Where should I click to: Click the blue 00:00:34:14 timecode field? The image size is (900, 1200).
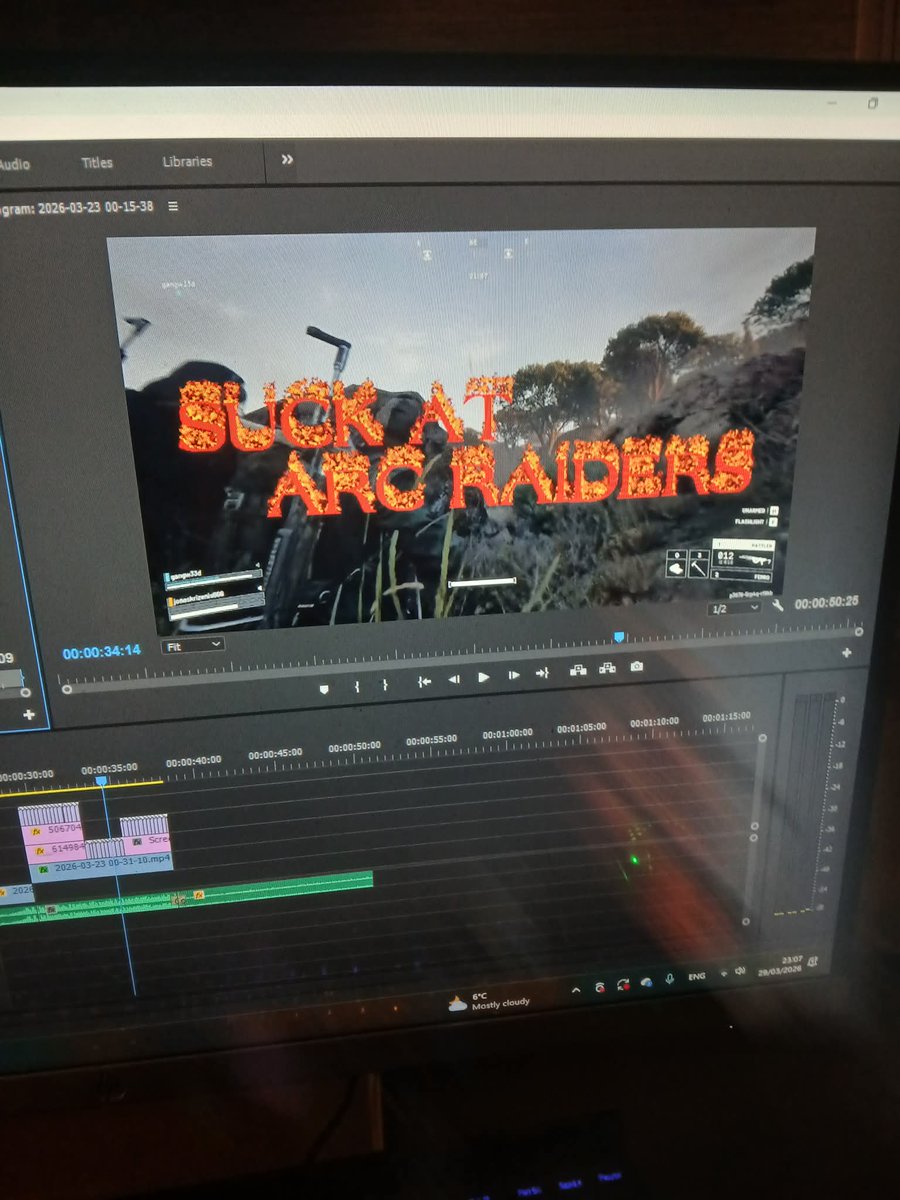click(x=102, y=652)
